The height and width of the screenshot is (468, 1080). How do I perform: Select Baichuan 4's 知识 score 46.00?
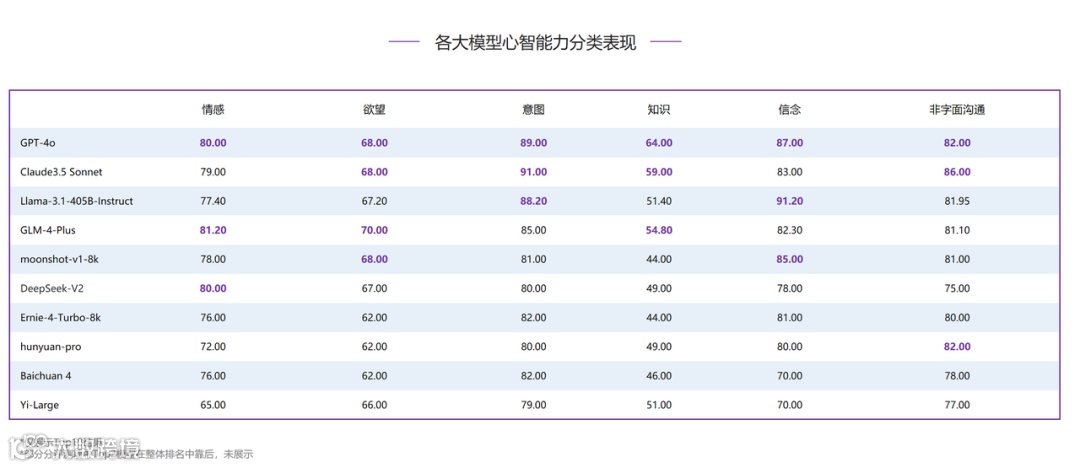tap(658, 376)
